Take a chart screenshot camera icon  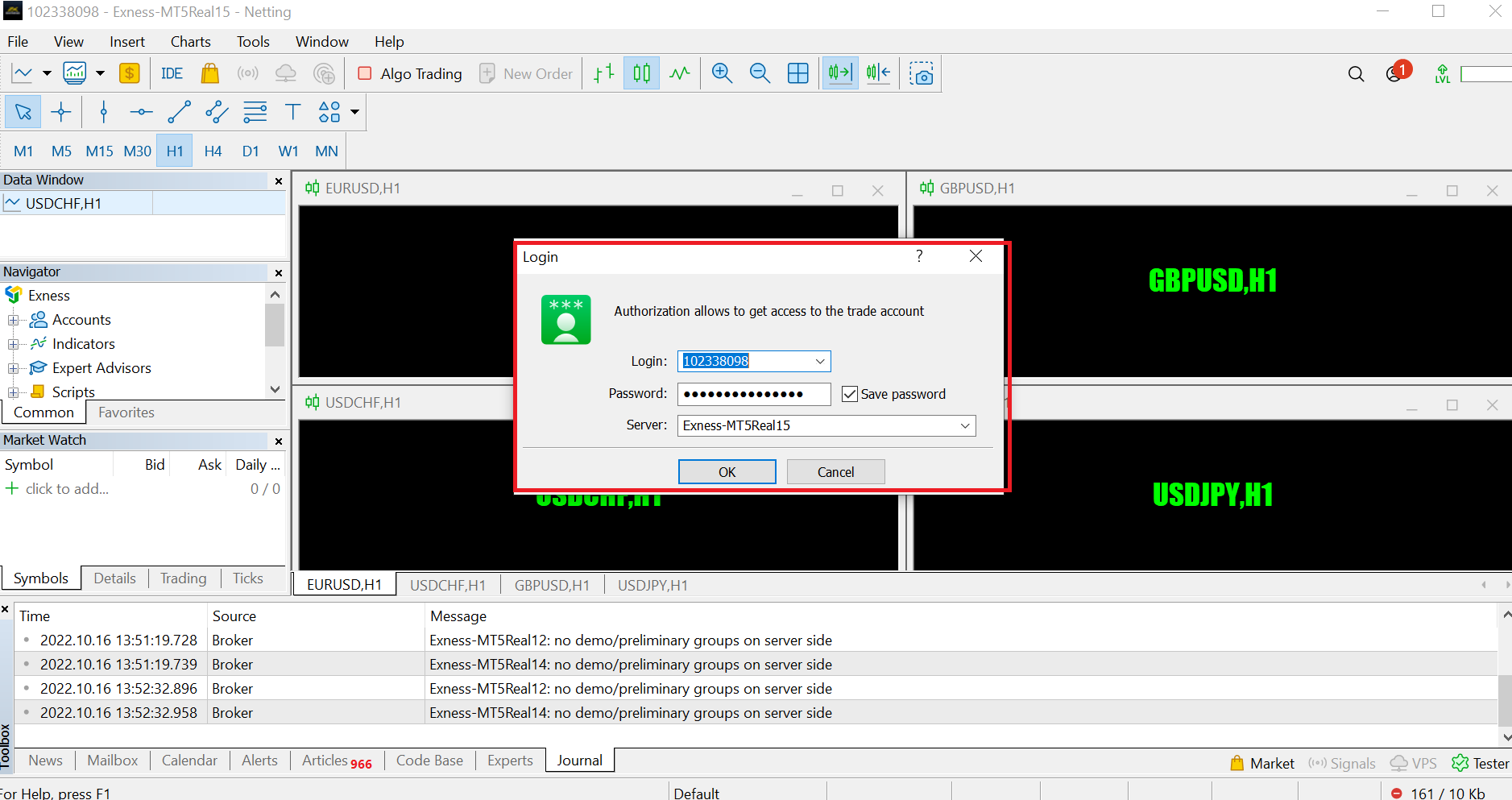922,73
